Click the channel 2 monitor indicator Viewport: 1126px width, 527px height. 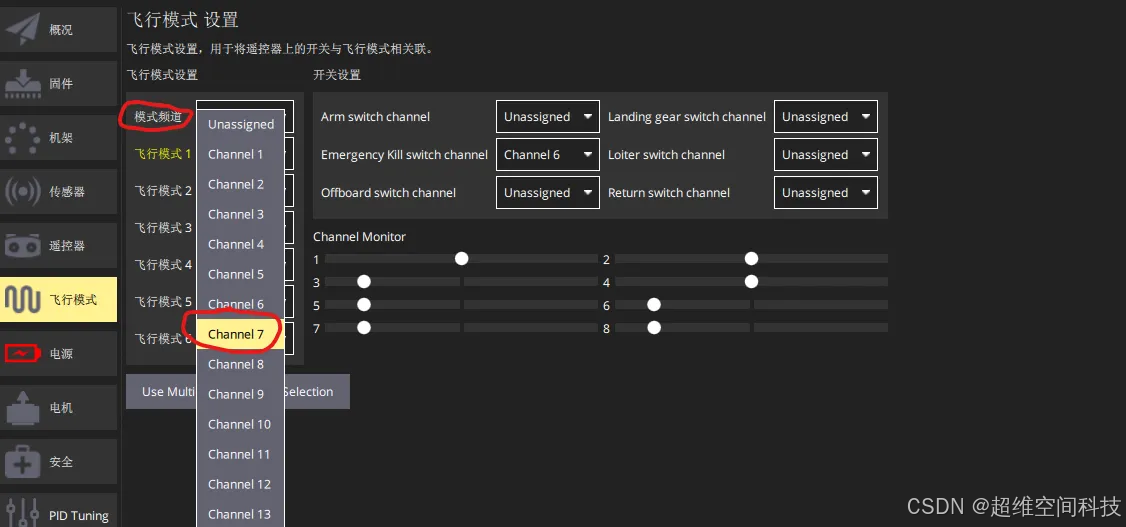click(x=751, y=258)
